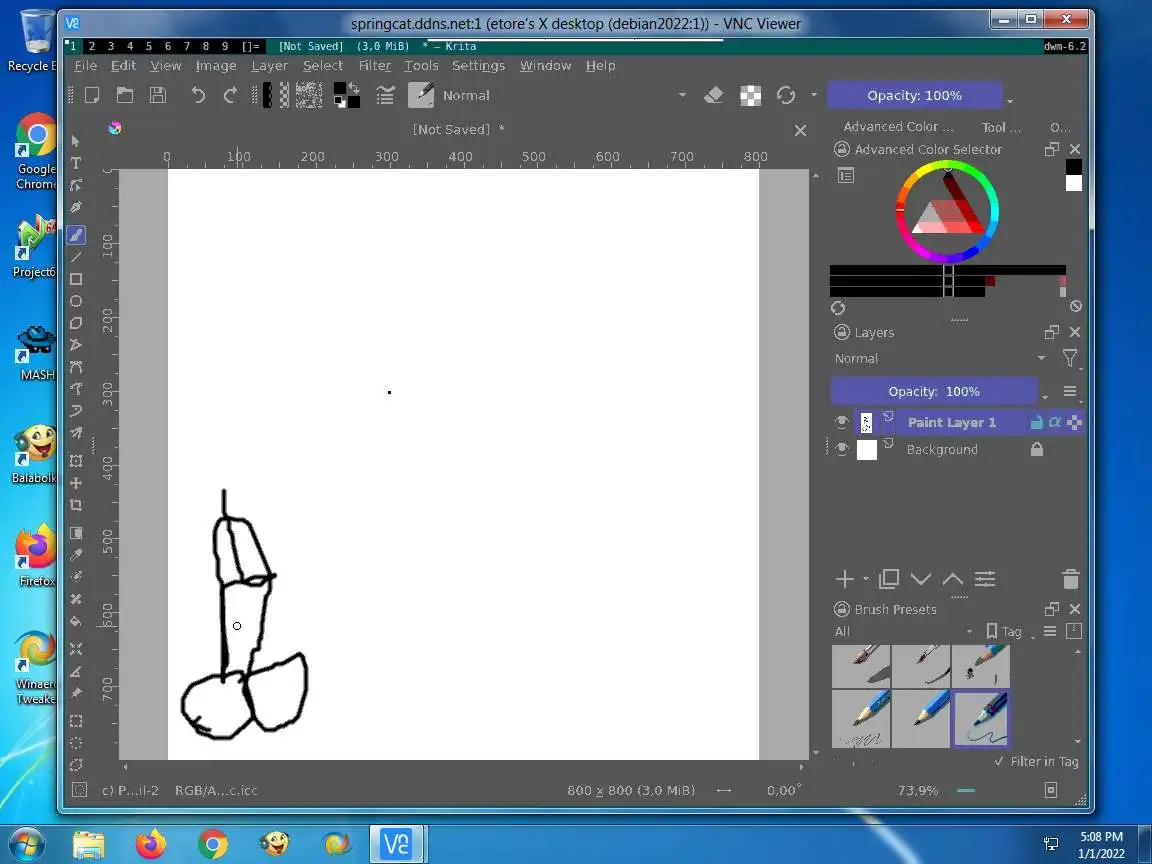Screen dimensions: 1152x864
Task: Toggle Filter in Tag checkbox
Action: click(1036, 762)
